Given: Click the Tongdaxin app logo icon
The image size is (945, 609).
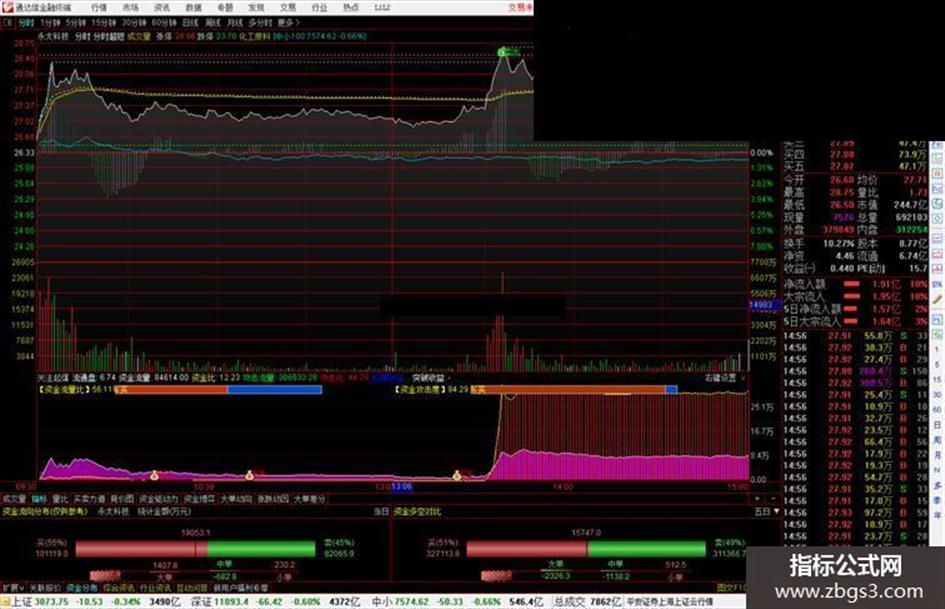Looking at the screenshot, I should tap(7, 7).
